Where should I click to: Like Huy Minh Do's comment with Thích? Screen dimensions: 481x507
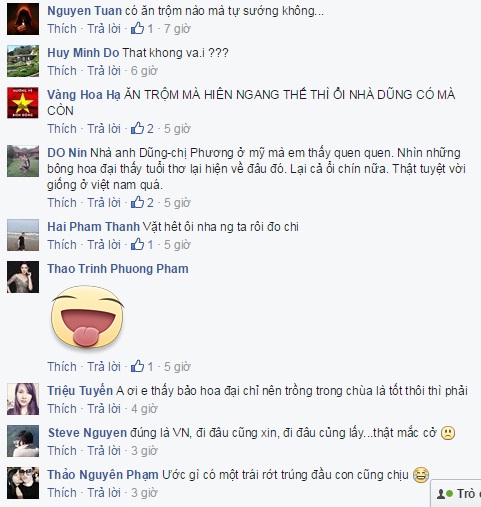click(x=62, y=71)
